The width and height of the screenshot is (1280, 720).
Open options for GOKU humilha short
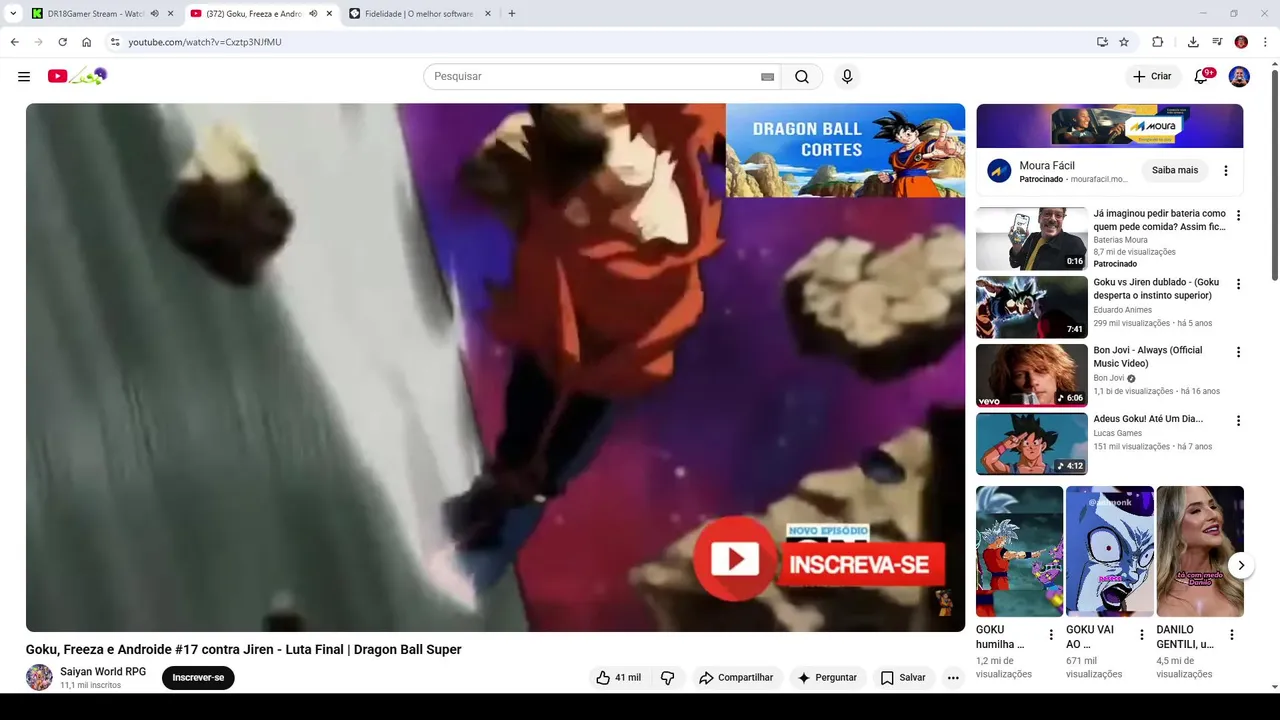(1050, 635)
